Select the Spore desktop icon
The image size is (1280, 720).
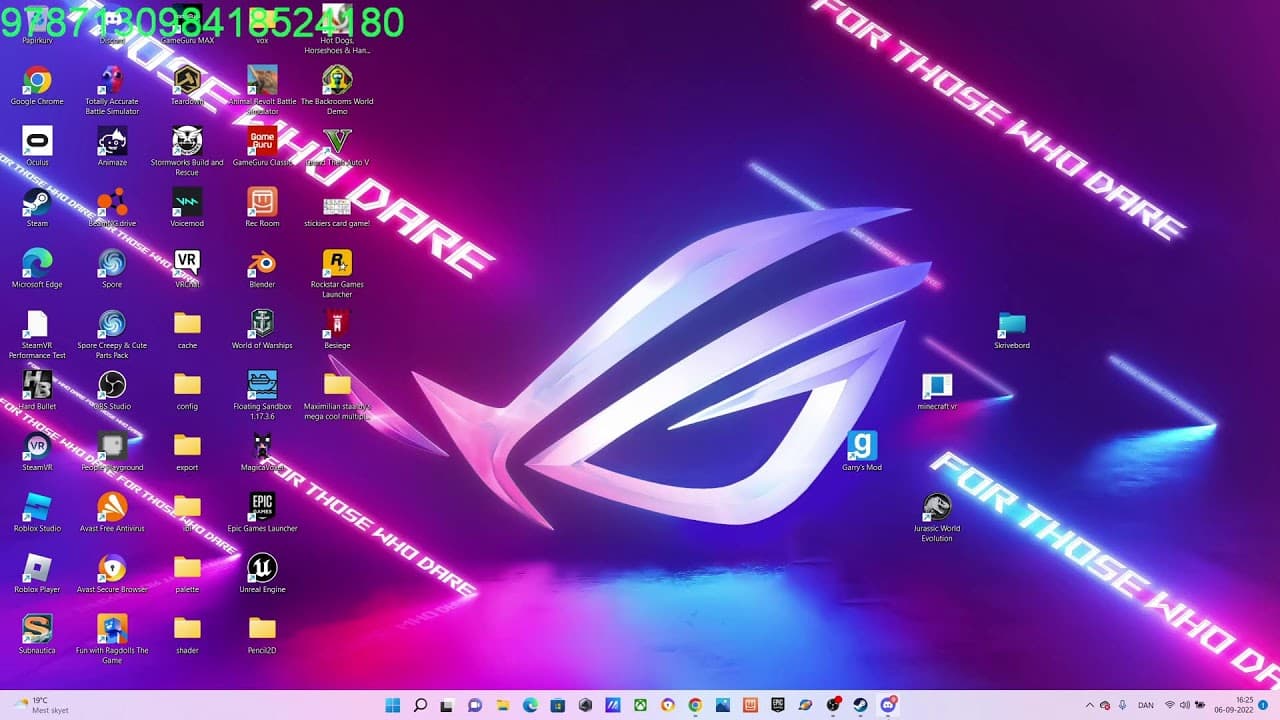pos(112,269)
